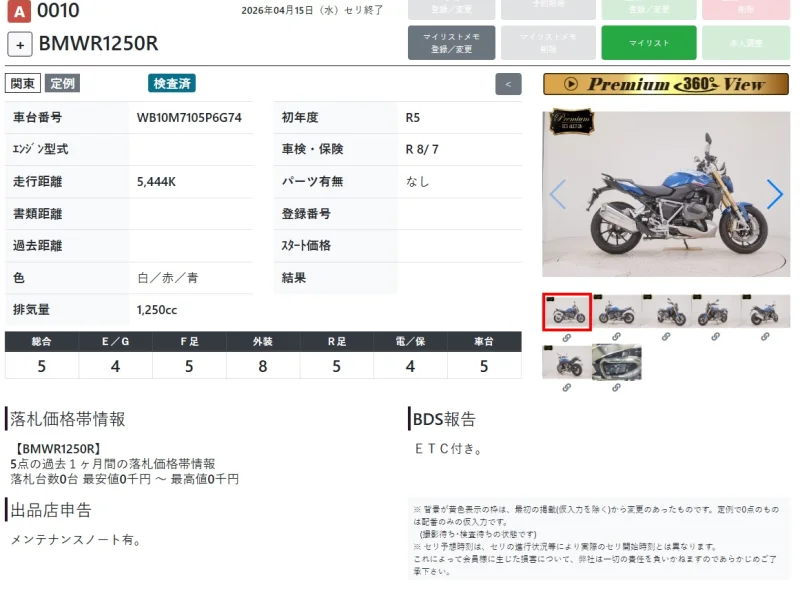Viewport: 800px width, 600px height.
Task: Open マイリストメモ 登録/変更 dark button
Action: point(451,43)
